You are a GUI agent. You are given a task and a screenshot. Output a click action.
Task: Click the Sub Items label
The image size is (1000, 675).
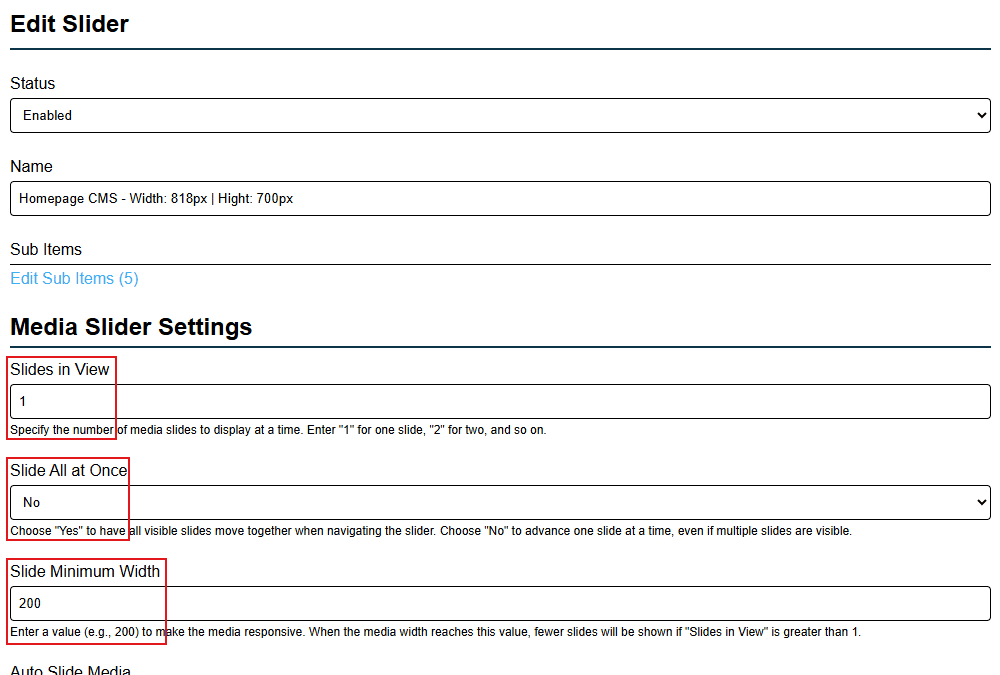46,249
